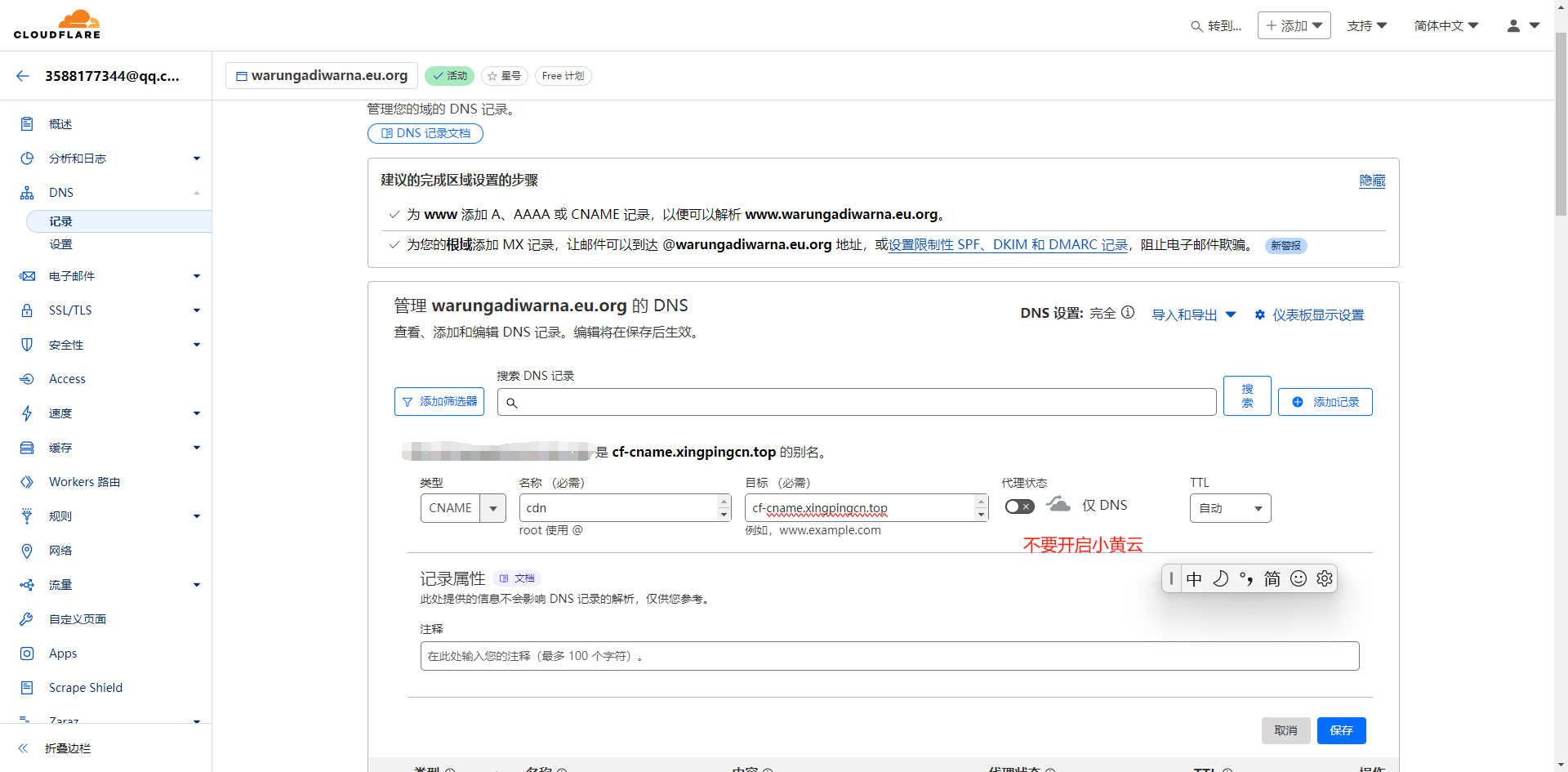Click the 隐藏 hide link
This screenshot has width=1568, height=772.
pyautogui.click(x=1372, y=181)
